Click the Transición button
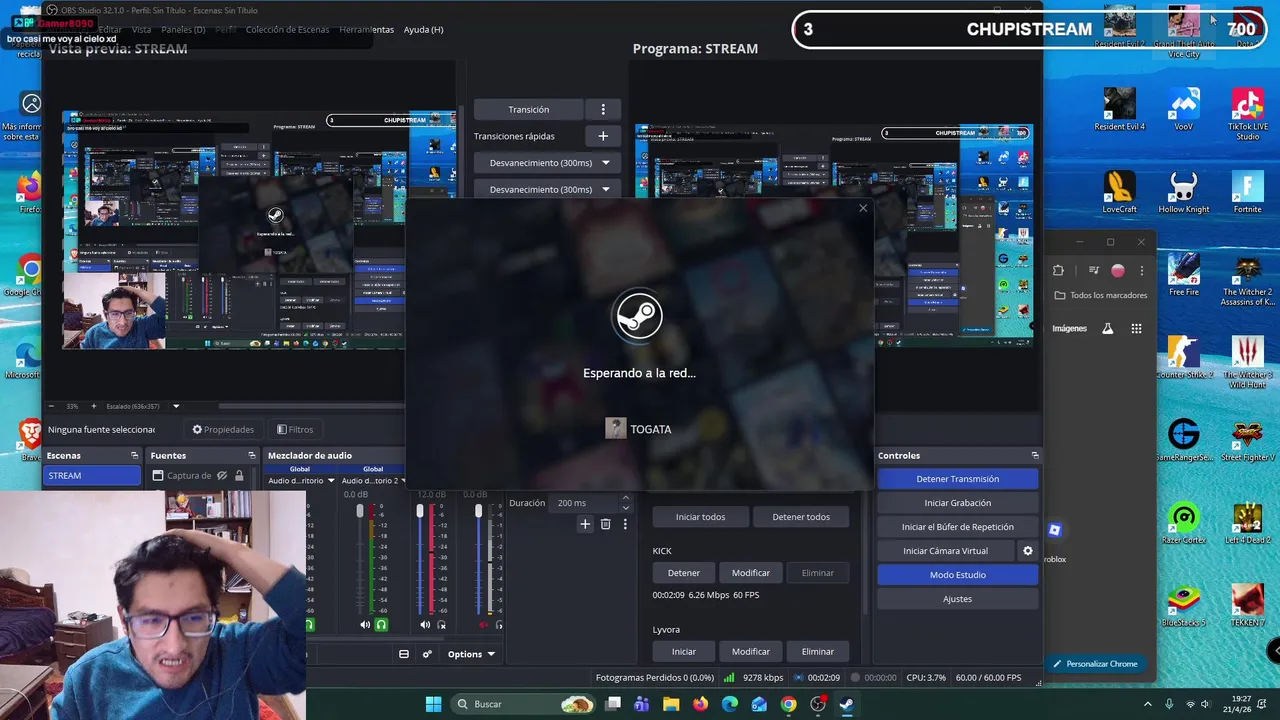Viewport: 1280px width, 720px height. point(529,109)
